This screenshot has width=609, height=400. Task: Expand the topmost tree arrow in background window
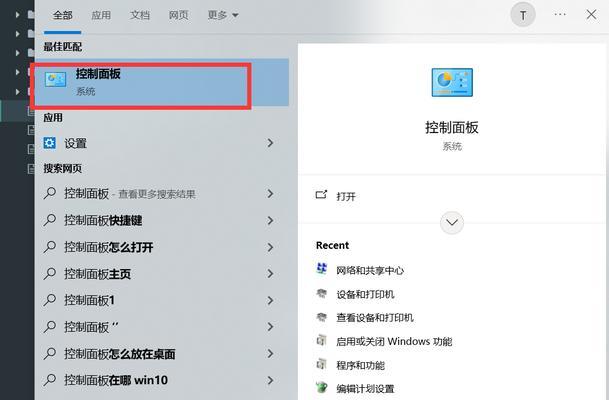click(x=17, y=15)
